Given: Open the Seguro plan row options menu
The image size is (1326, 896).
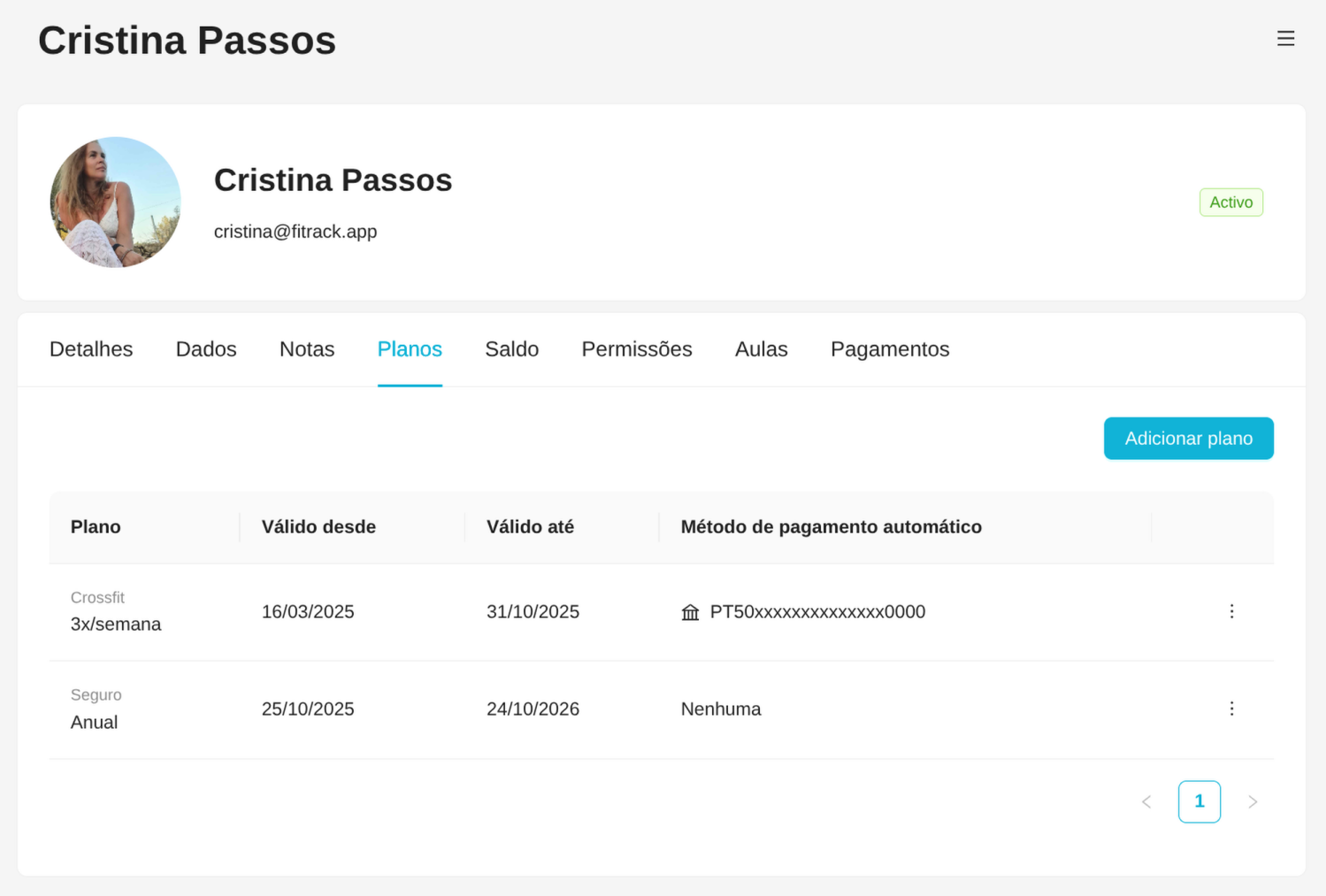Looking at the screenshot, I should pyautogui.click(x=1231, y=708).
